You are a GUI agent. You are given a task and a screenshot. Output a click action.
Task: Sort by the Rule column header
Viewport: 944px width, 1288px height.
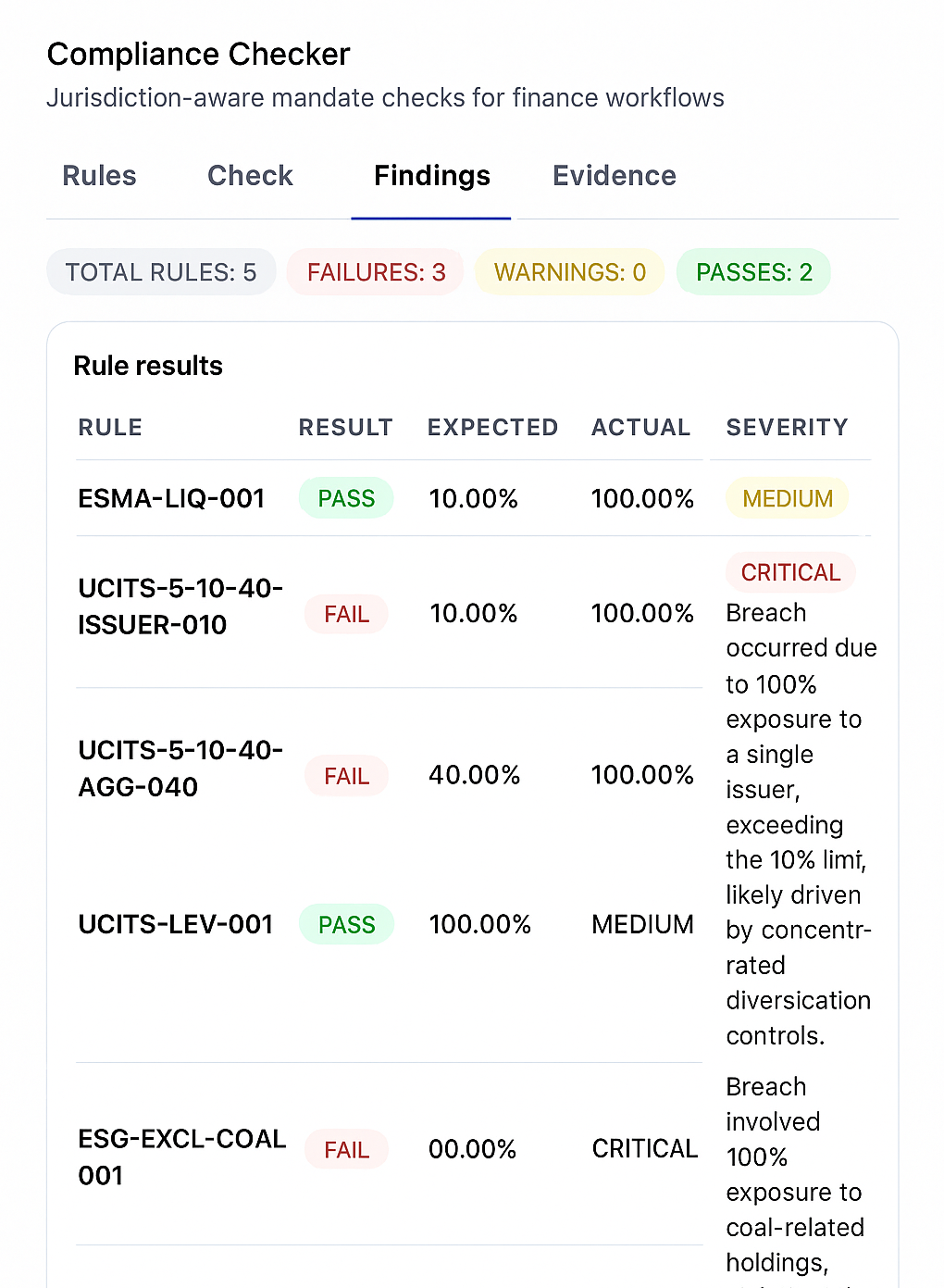[110, 428]
